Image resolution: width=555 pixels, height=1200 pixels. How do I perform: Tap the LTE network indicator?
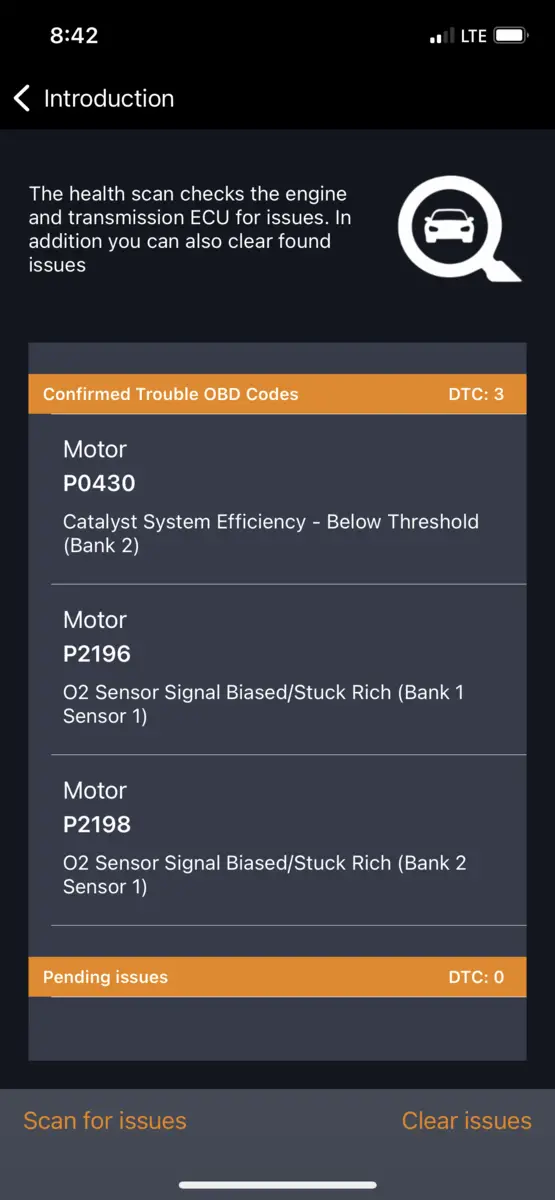pos(474,36)
